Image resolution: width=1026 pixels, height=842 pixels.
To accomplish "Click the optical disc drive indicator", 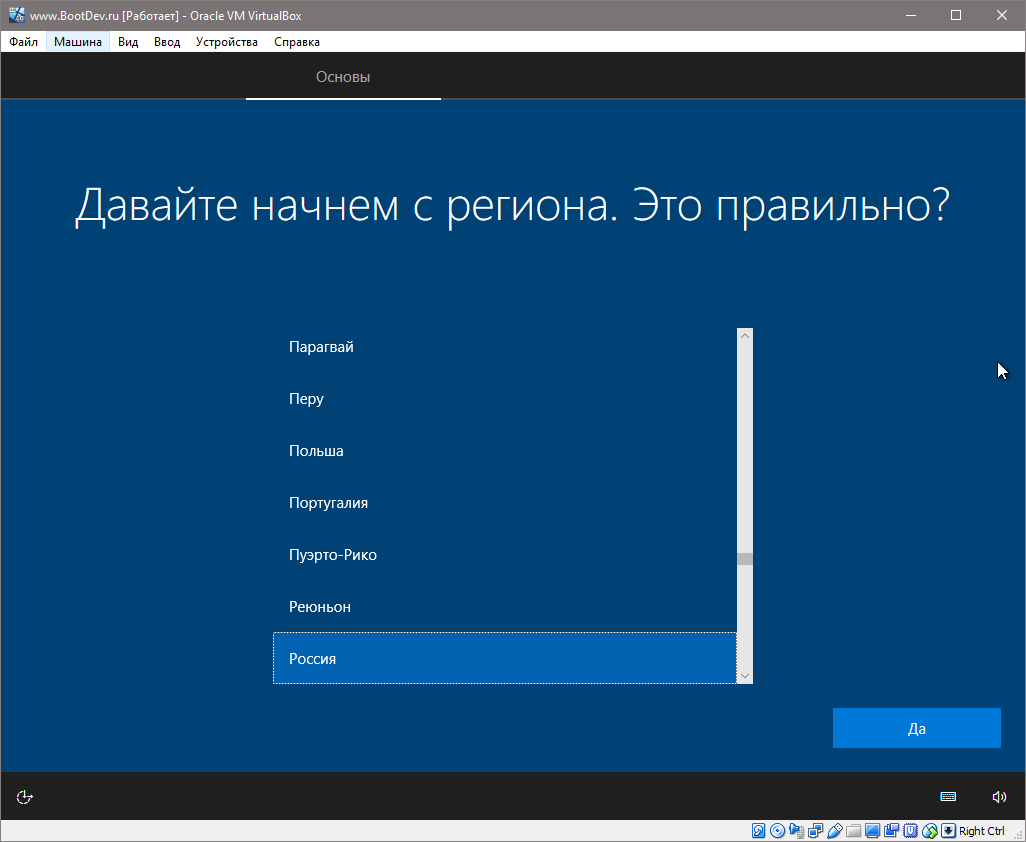I will (777, 831).
